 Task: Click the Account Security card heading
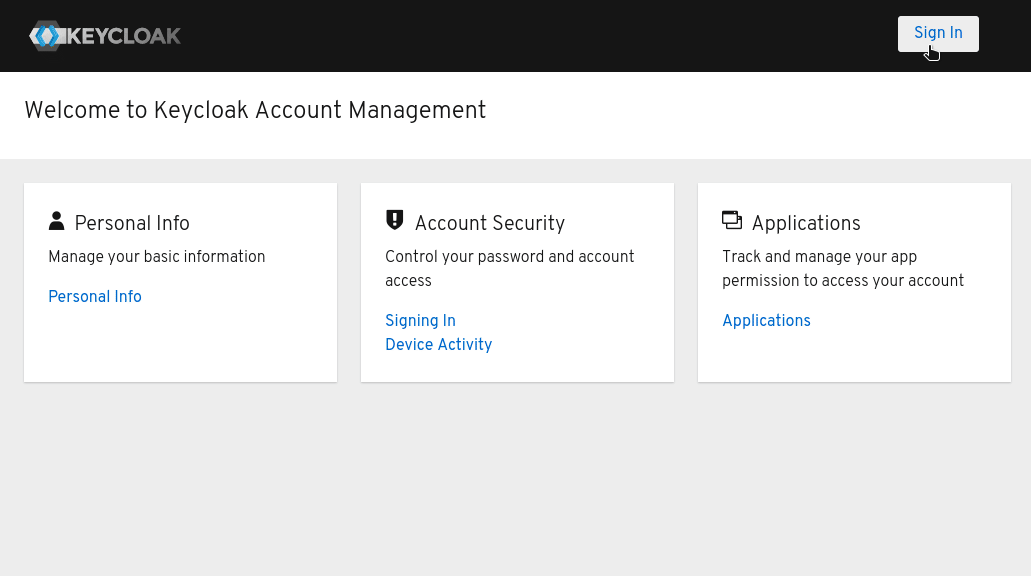coord(489,223)
